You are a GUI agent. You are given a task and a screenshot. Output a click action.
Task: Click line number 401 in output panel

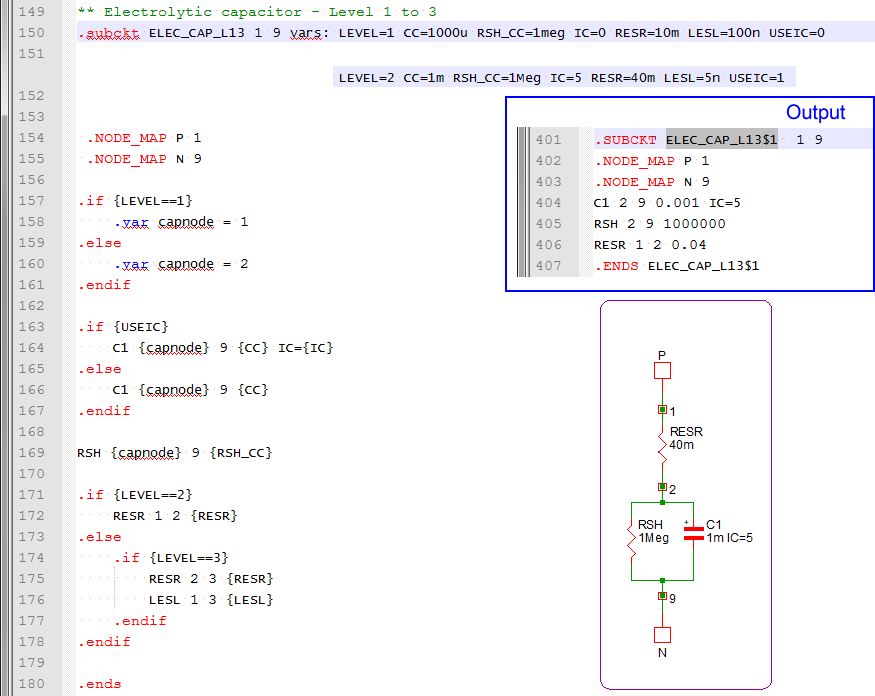pyautogui.click(x=548, y=140)
